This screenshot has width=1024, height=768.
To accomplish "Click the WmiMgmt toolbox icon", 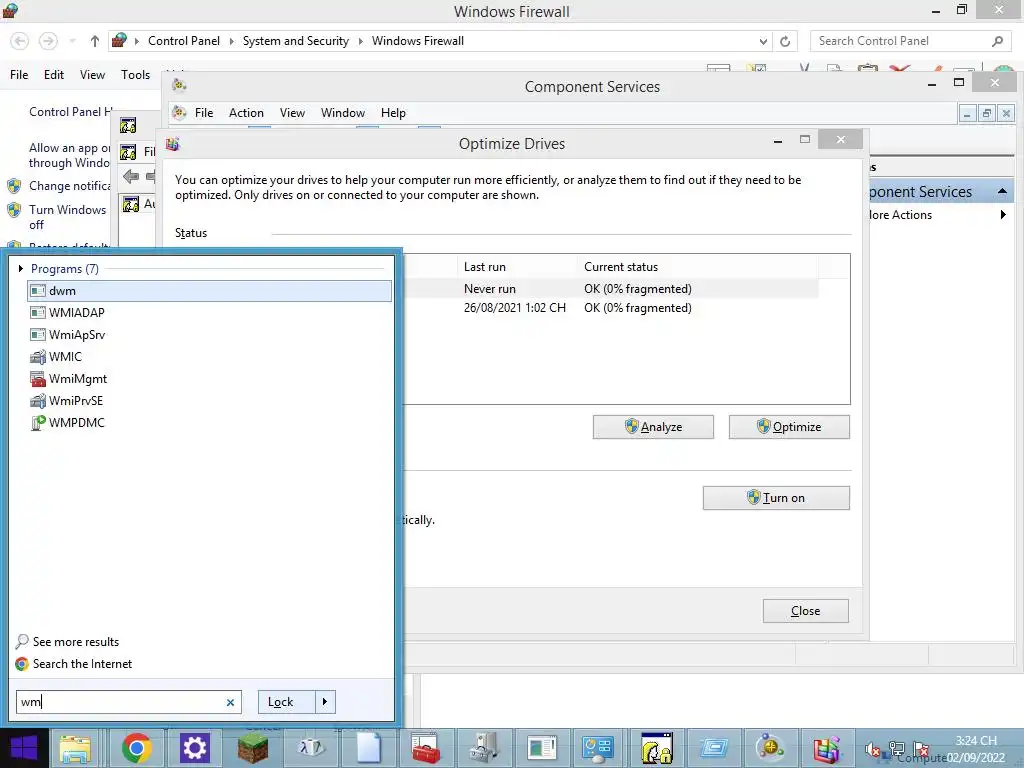I will pyautogui.click(x=38, y=379).
